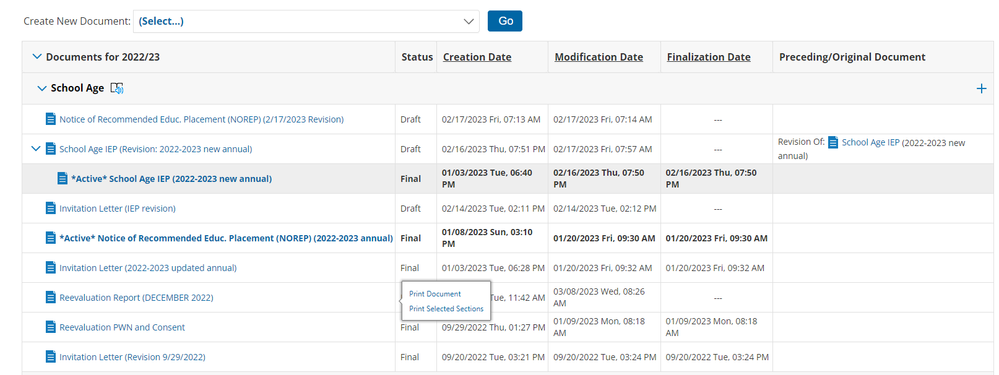The image size is (999, 375).
Task: Open Invitation Letter (Revision 9/29/2022)
Action: click(133, 357)
